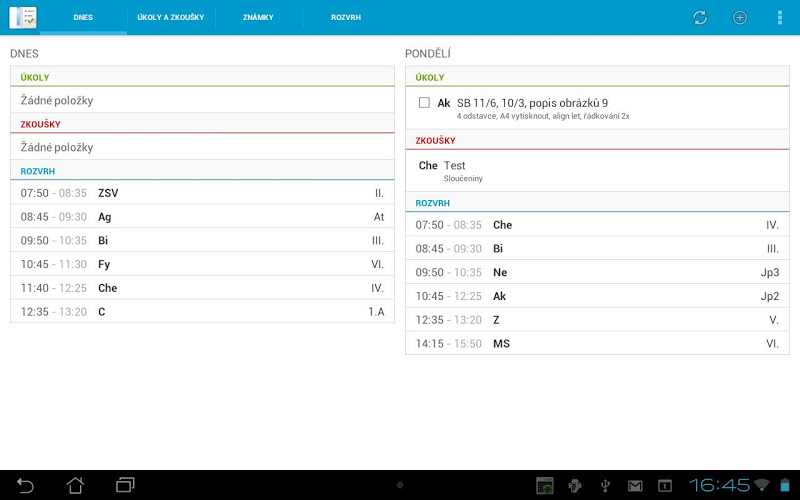Tap the Gmail notification icon
Image resolution: width=800 pixels, height=500 pixels.
[635, 486]
